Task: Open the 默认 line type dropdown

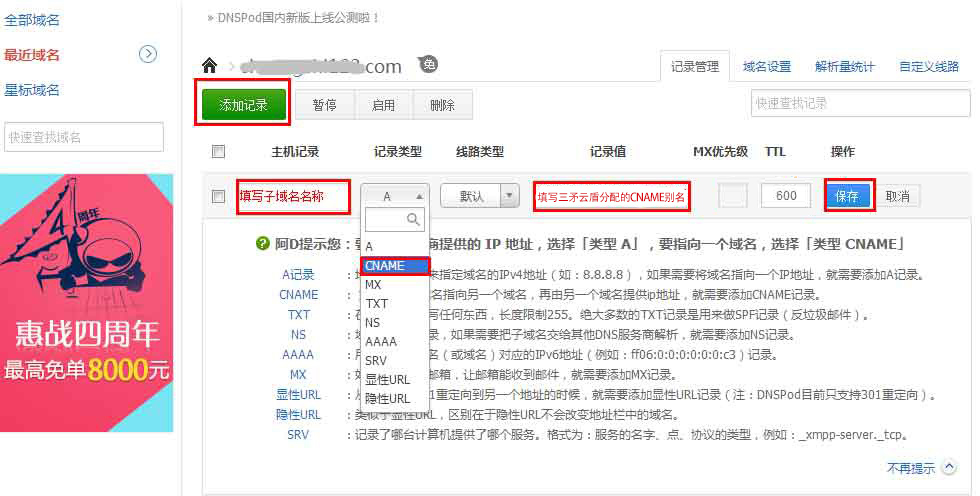Action: 480,196
